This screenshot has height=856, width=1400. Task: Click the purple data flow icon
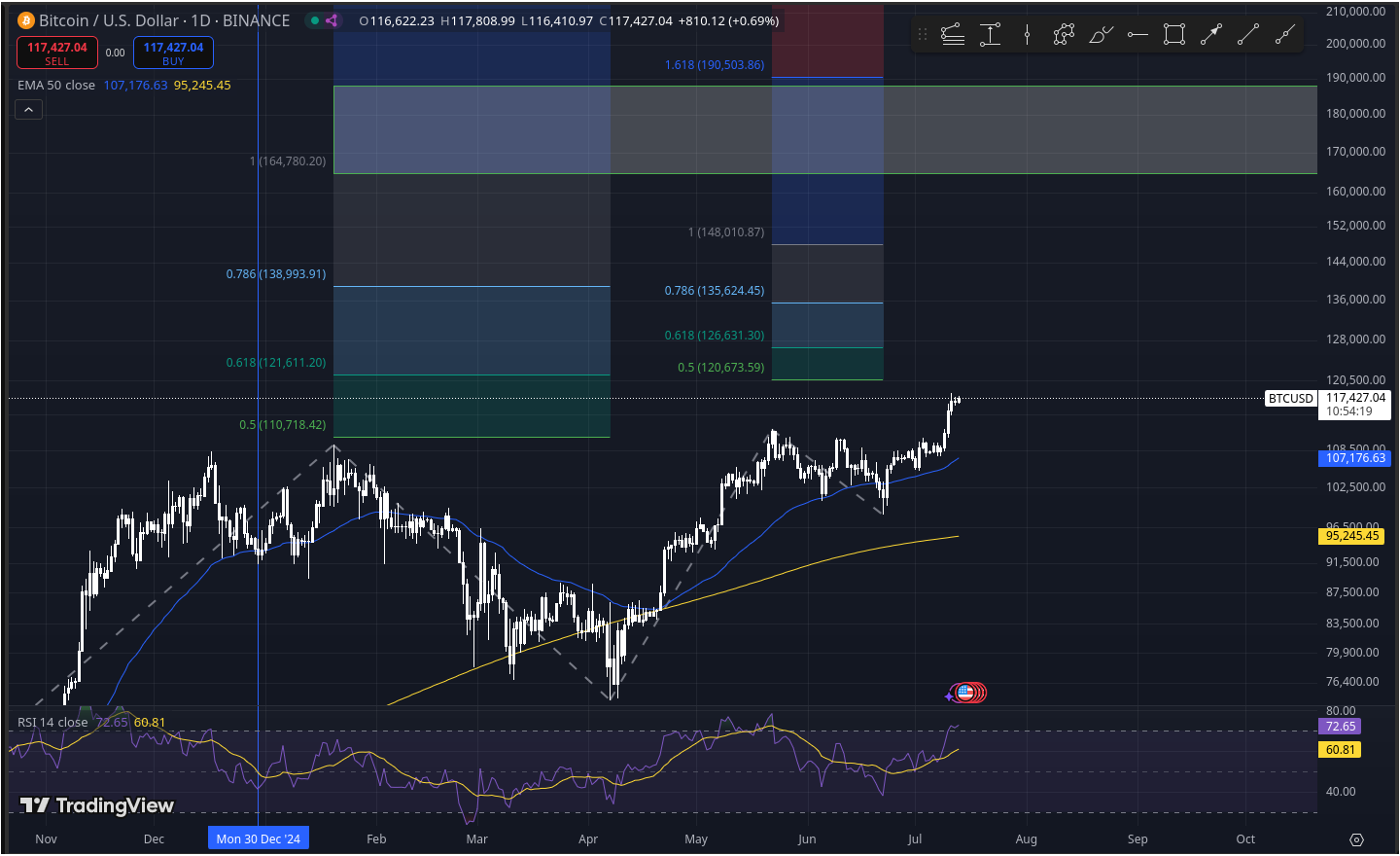[332, 20]
